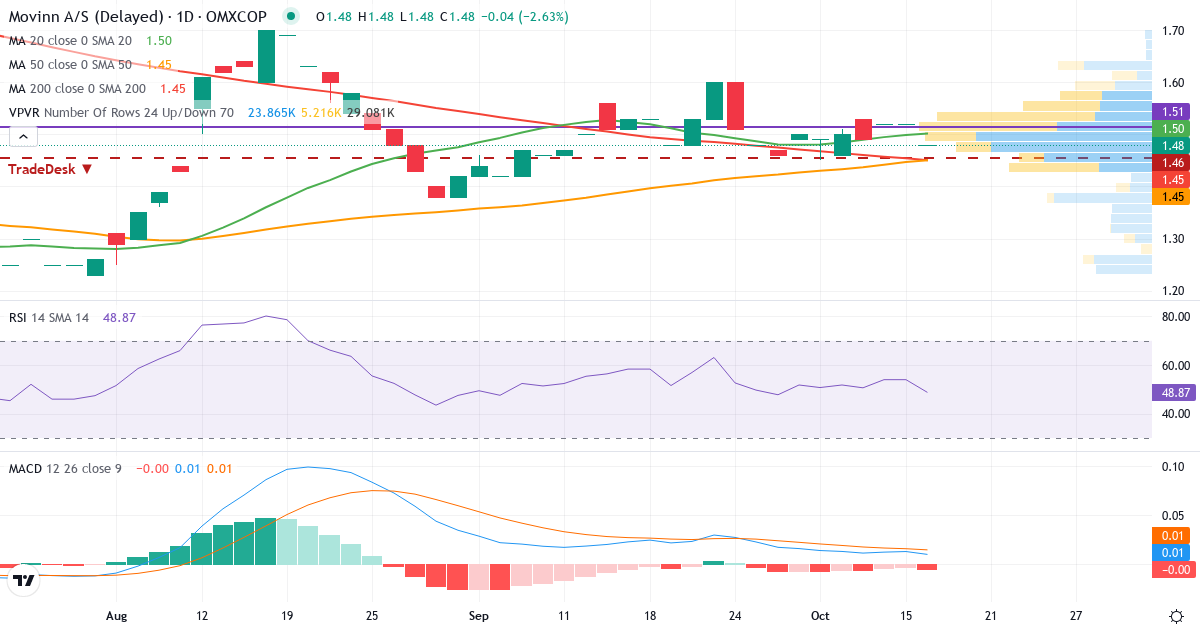Click the orange 1.45 price label
1200x630 pixels.
(x=1171, y=197)
